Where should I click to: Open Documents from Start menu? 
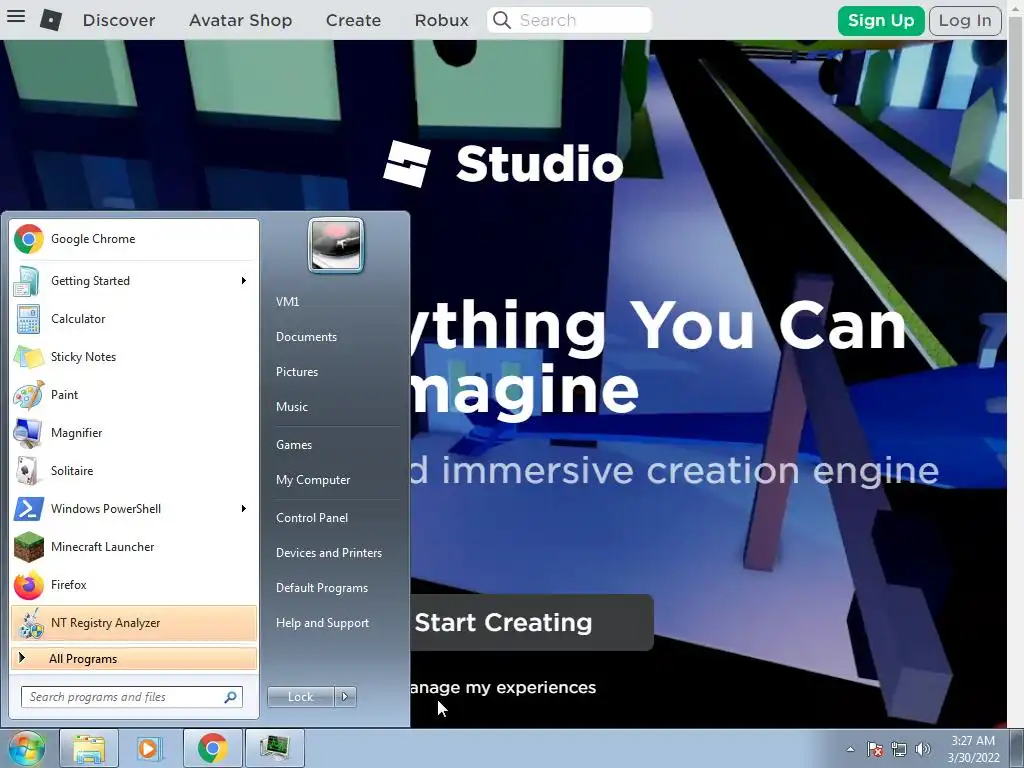coord(306,337)
